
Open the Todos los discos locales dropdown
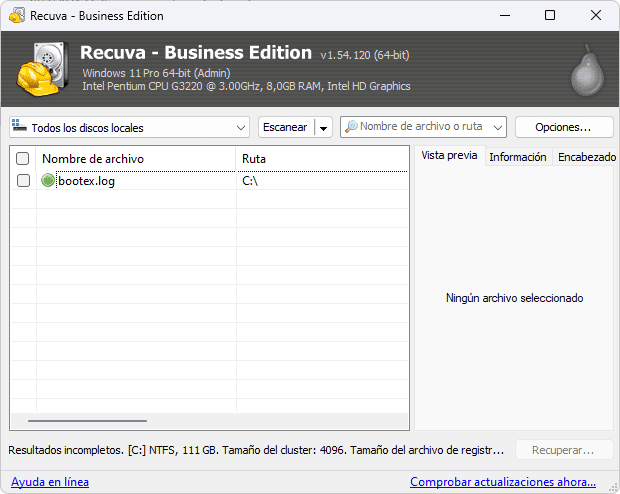[x=129, y=127]
